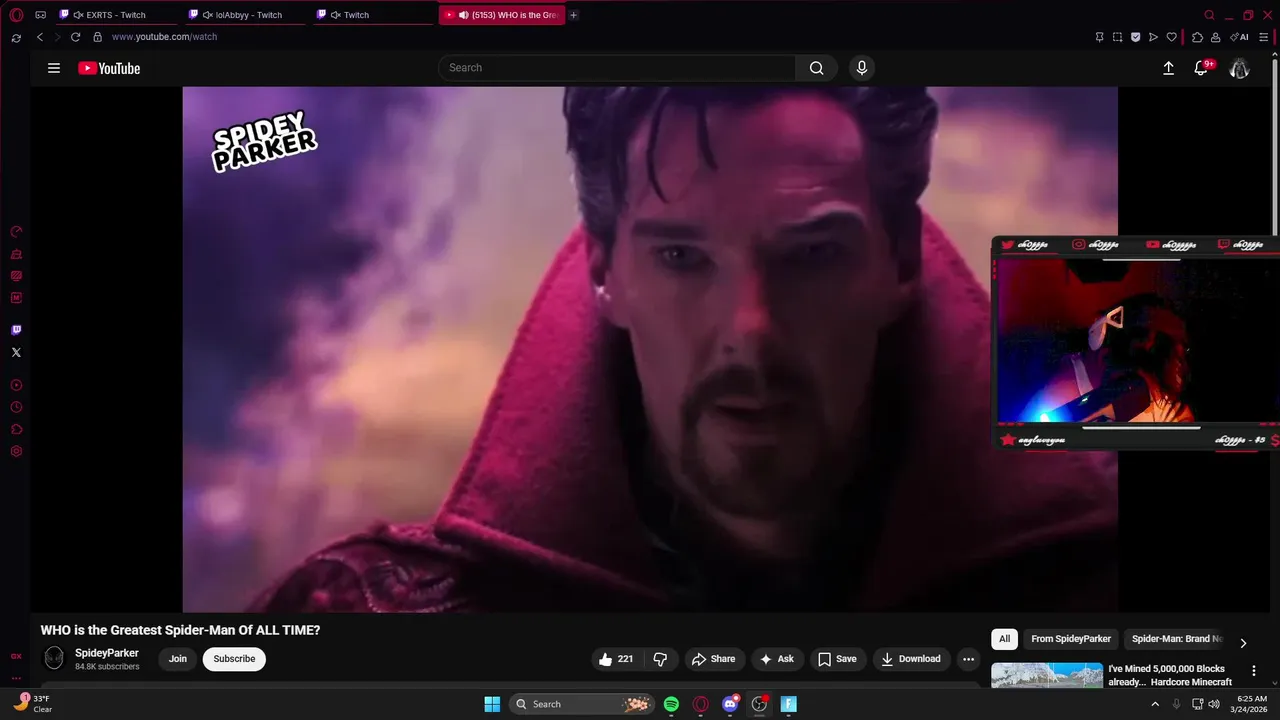Open the browser profile account icon
The width and height of the screenshot is (1280, 720).
(1215, 37)
